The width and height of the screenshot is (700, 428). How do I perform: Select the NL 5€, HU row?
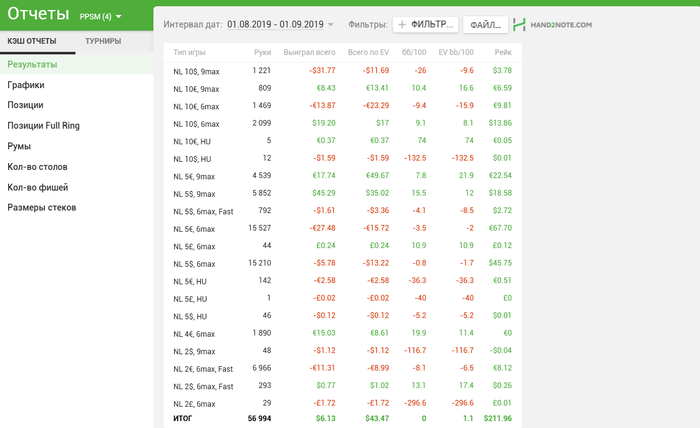click(342, 281)
